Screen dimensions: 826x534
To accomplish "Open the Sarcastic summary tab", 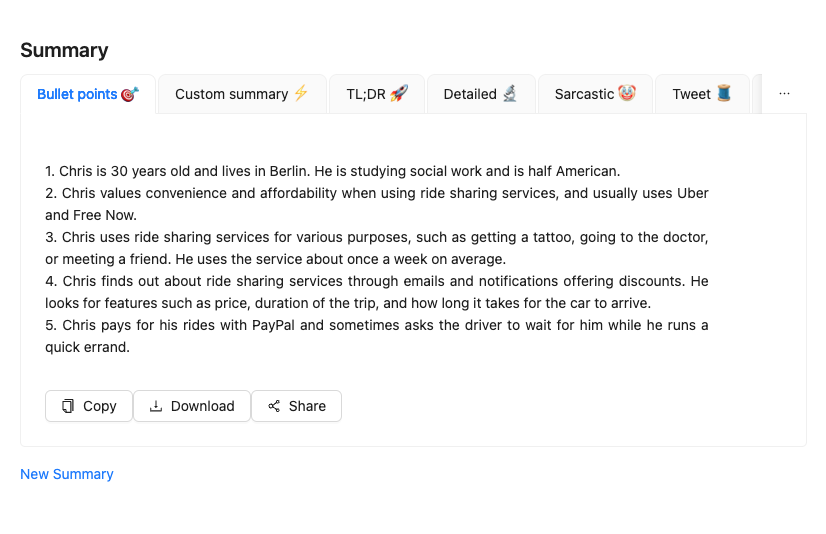I will [x=584, y=94].
